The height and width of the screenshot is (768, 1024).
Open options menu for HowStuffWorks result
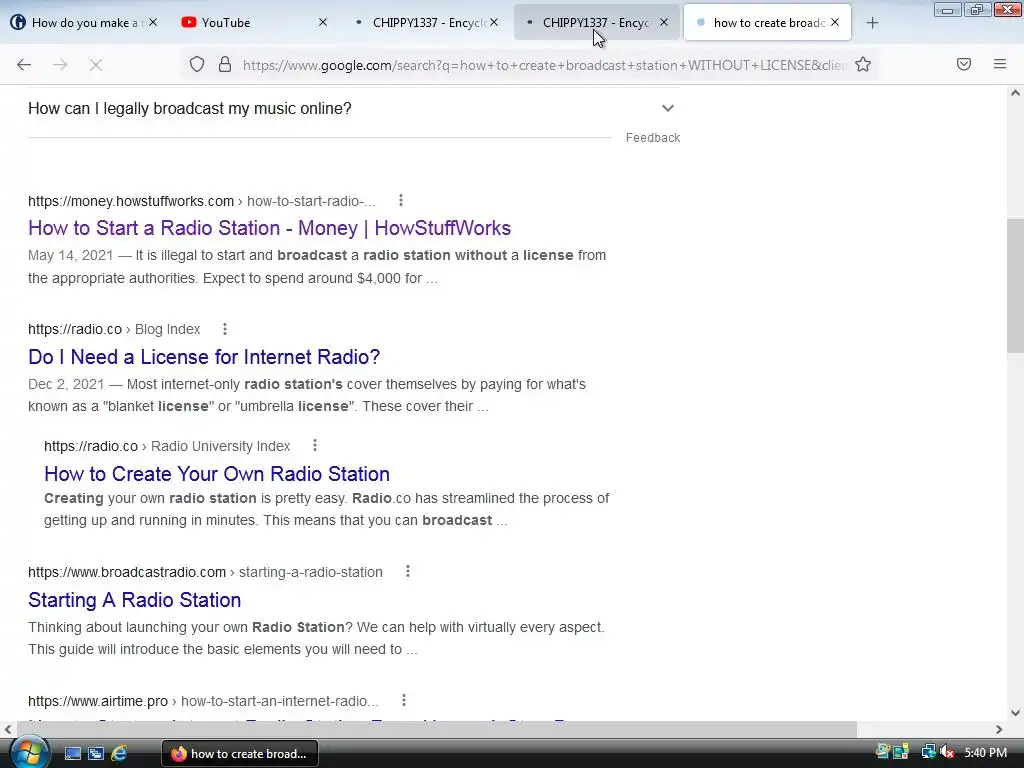point(401,200)
